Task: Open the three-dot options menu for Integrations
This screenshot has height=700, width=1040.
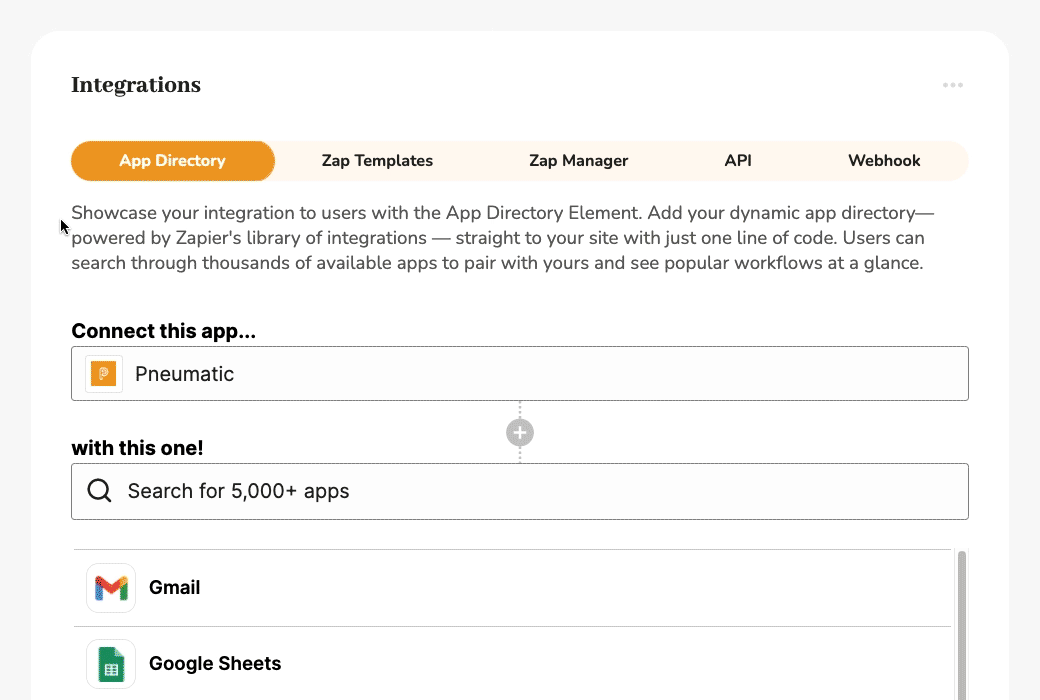Action: coord(952,85)
